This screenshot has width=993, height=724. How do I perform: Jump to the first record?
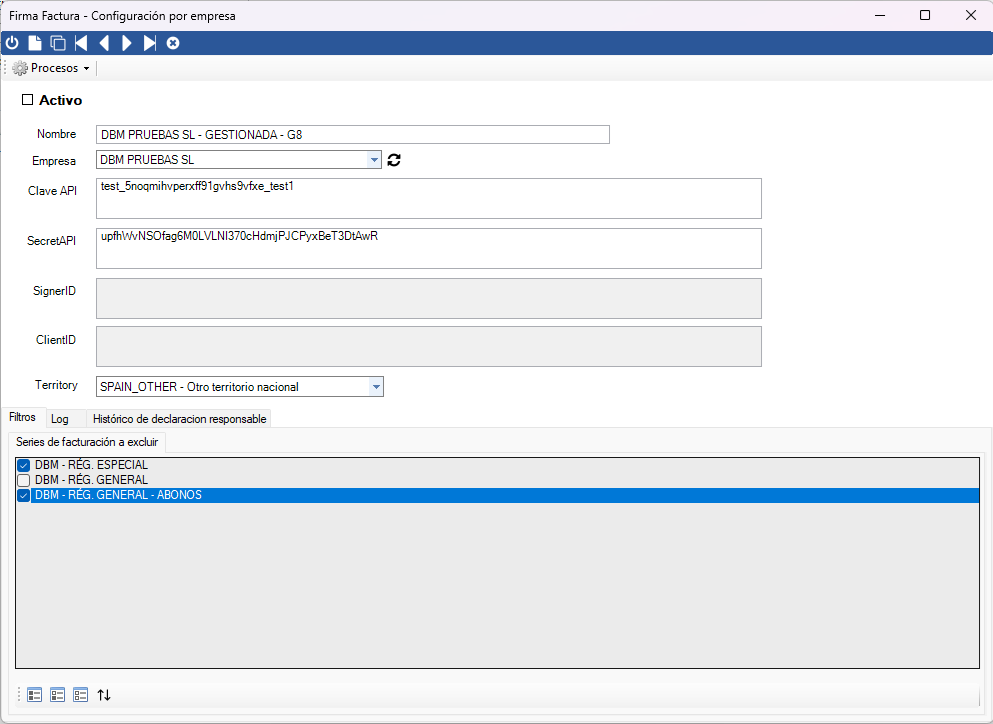[81, 43]
